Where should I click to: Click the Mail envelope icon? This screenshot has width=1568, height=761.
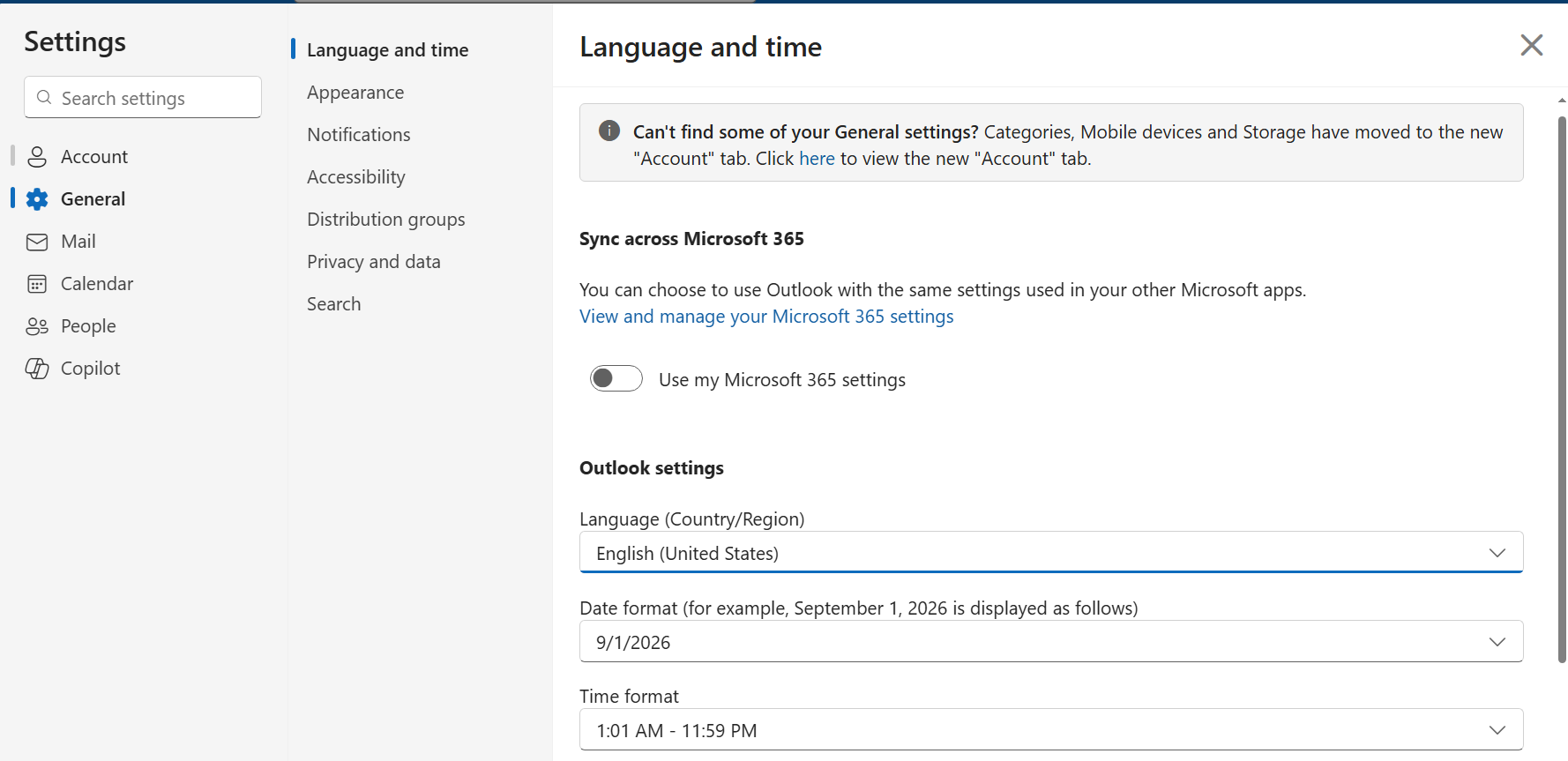pyautogui.click(x=37, y=242)
